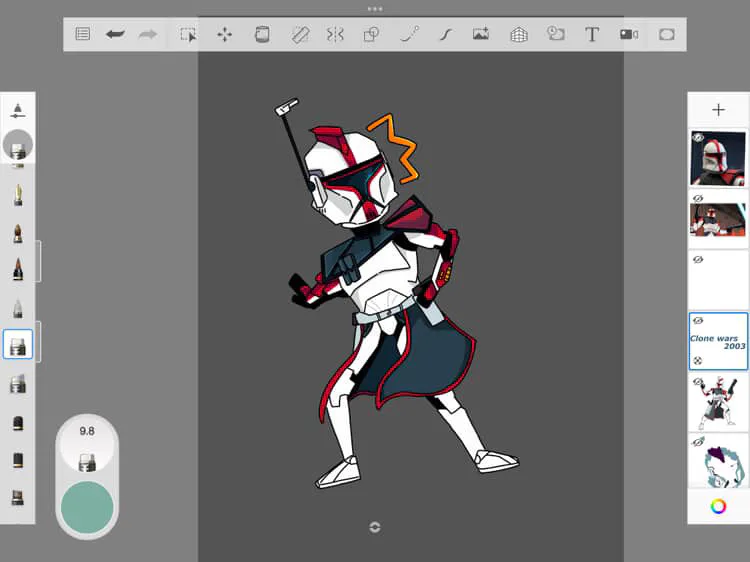750x562 pixels.
Task: Open the Draw Styles shapes tool
Action: (371, 34)
